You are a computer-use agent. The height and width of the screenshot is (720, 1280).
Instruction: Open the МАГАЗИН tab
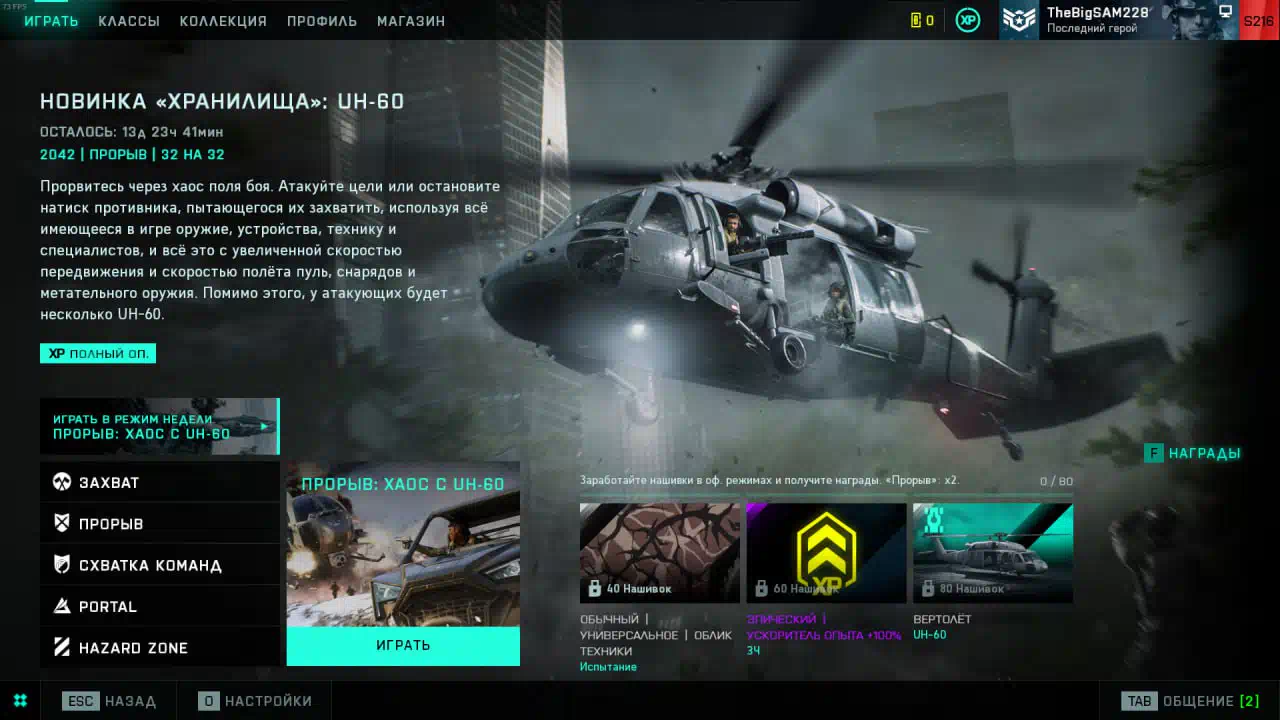[411, 21]
